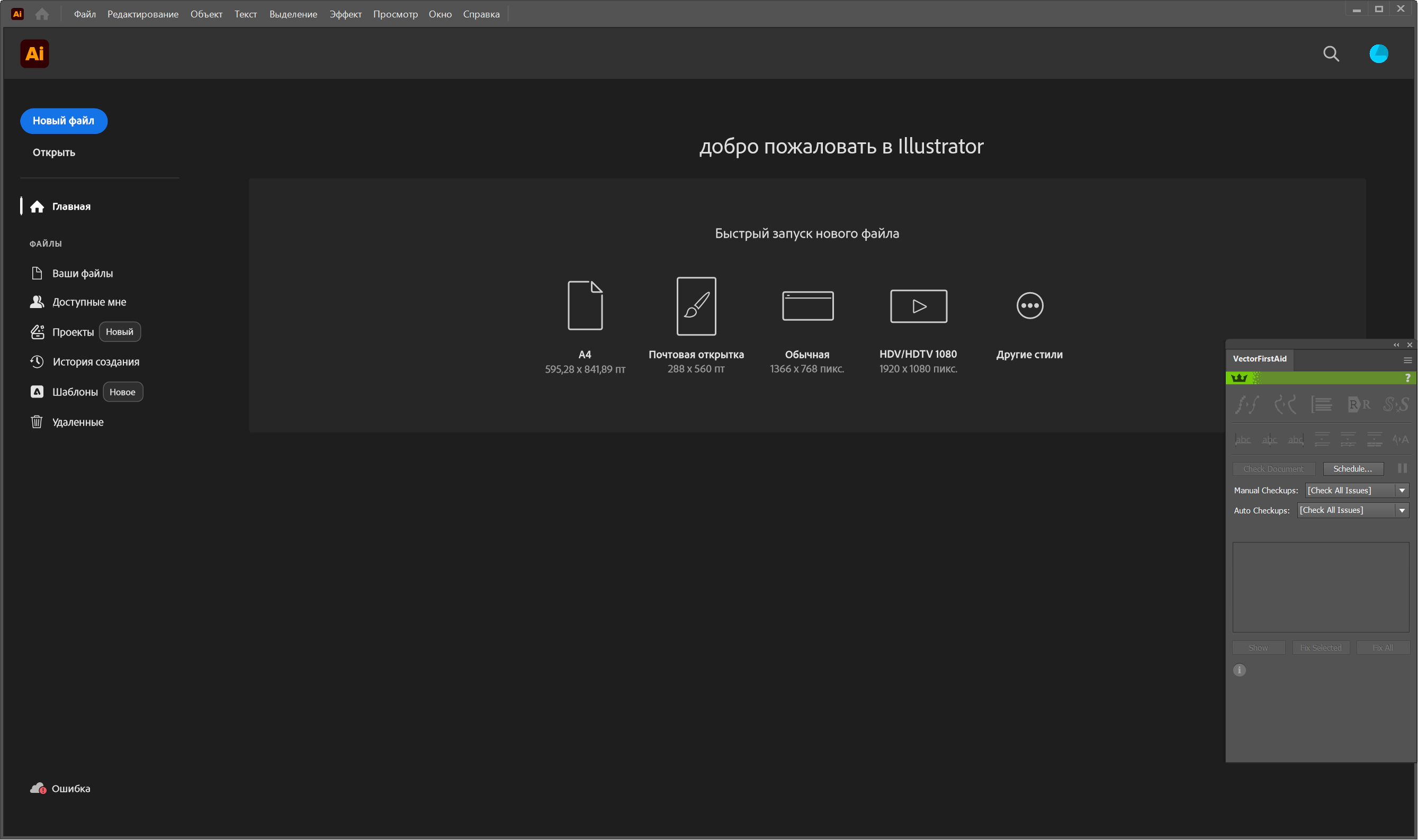The image size is (1418, 840).
Task: Go to Главная in the sidebar
Action: 60,206
